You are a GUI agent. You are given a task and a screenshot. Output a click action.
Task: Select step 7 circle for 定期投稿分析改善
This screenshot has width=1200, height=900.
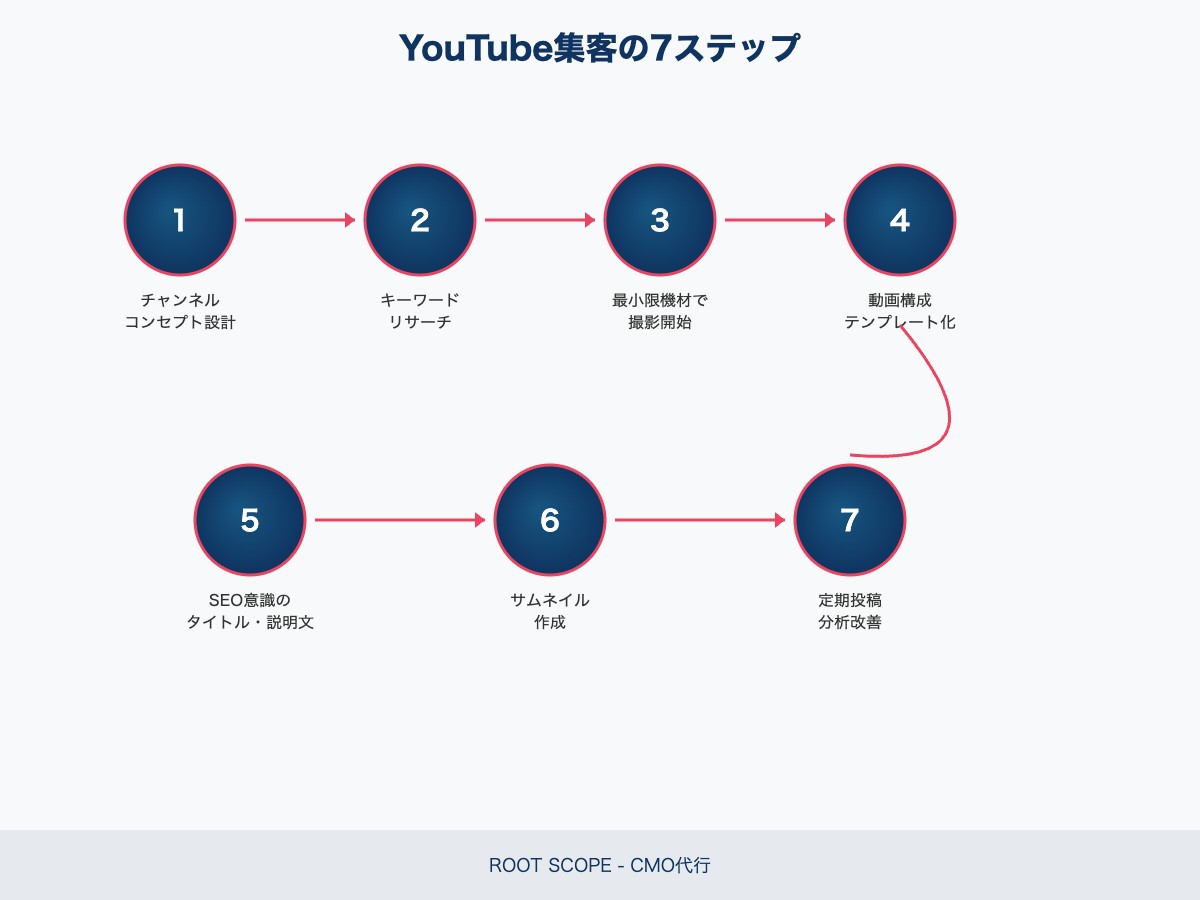pyautogui.click(x=849, y=521)
